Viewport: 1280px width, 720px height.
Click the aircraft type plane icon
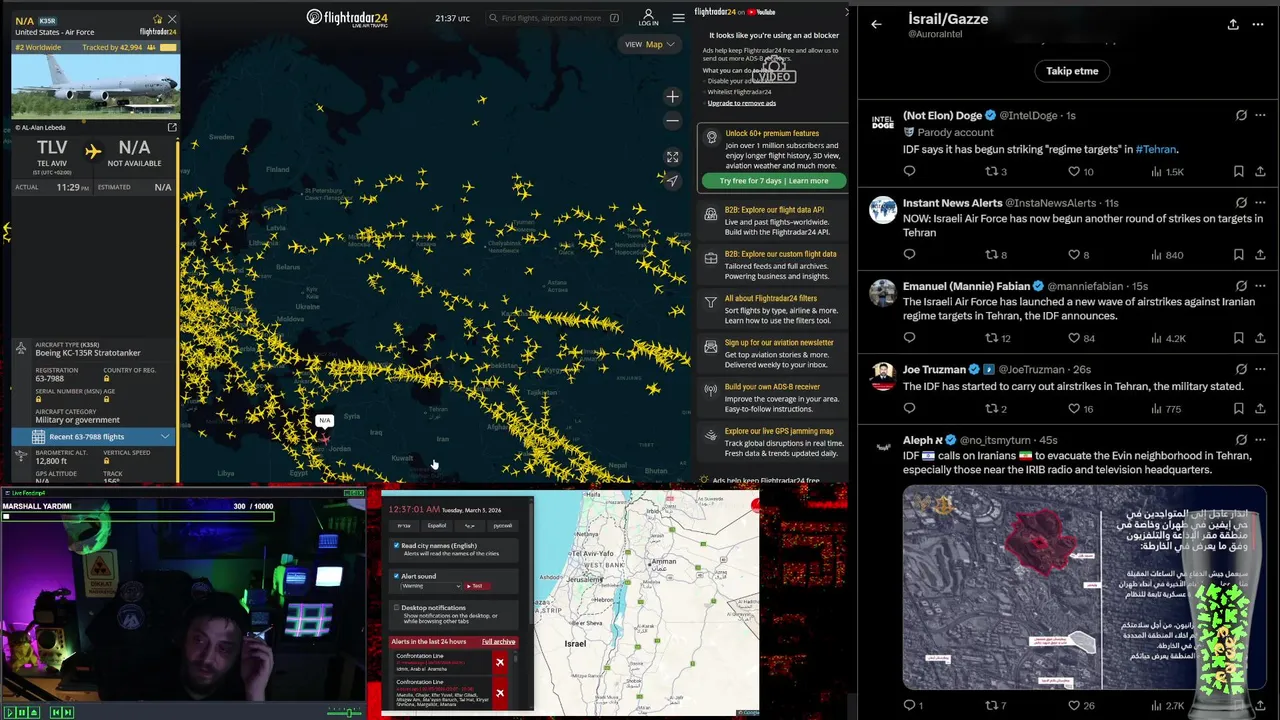click(x=21, y=348)
